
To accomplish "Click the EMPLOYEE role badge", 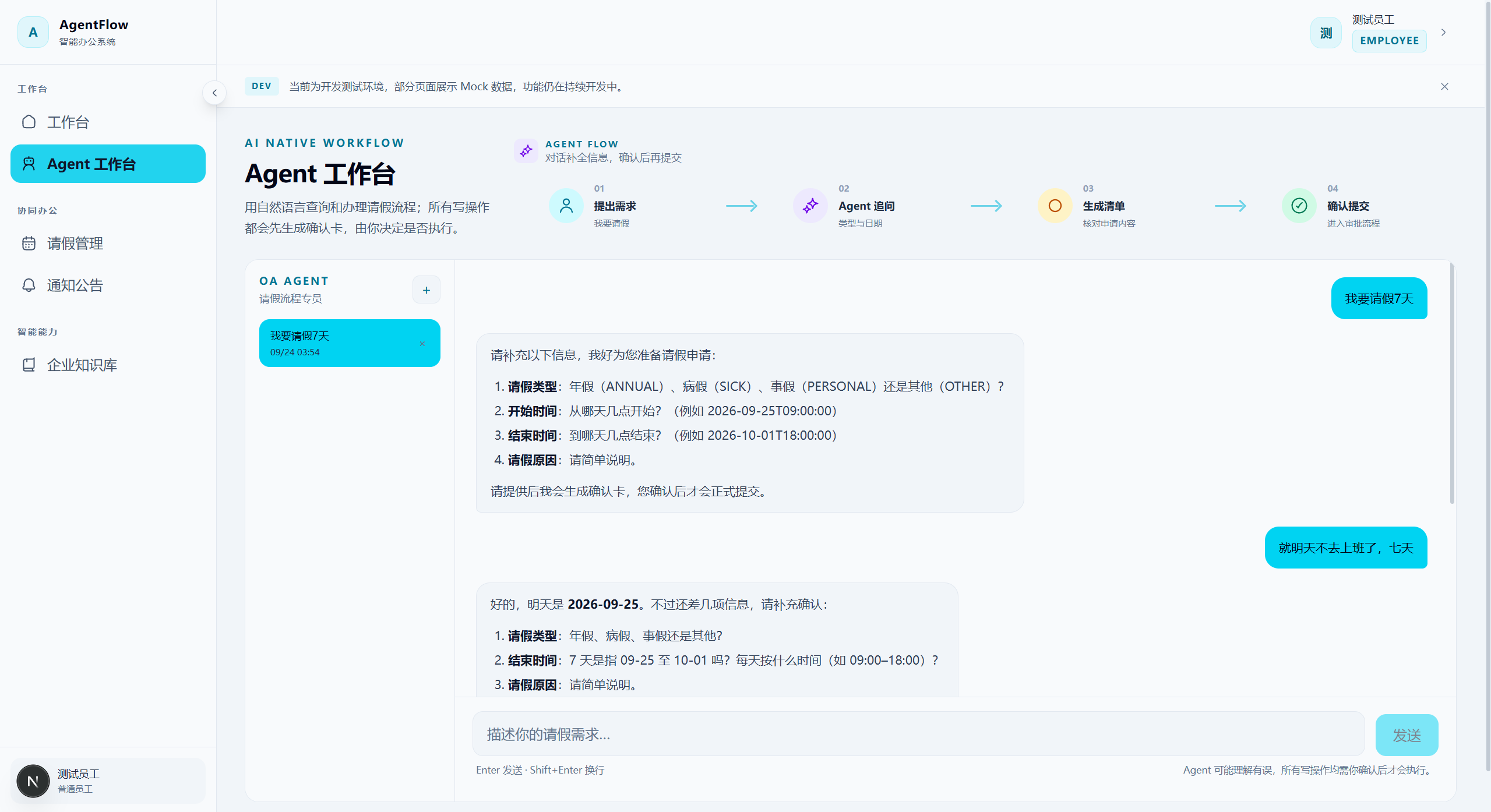I will pyautogui.click(x=1389, y=40).
